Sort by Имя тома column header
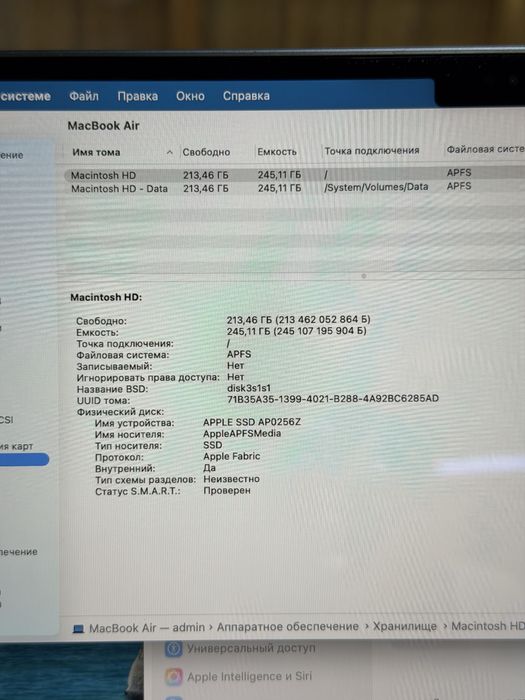The width and height of the screenshot is (525, 700). 96,152
